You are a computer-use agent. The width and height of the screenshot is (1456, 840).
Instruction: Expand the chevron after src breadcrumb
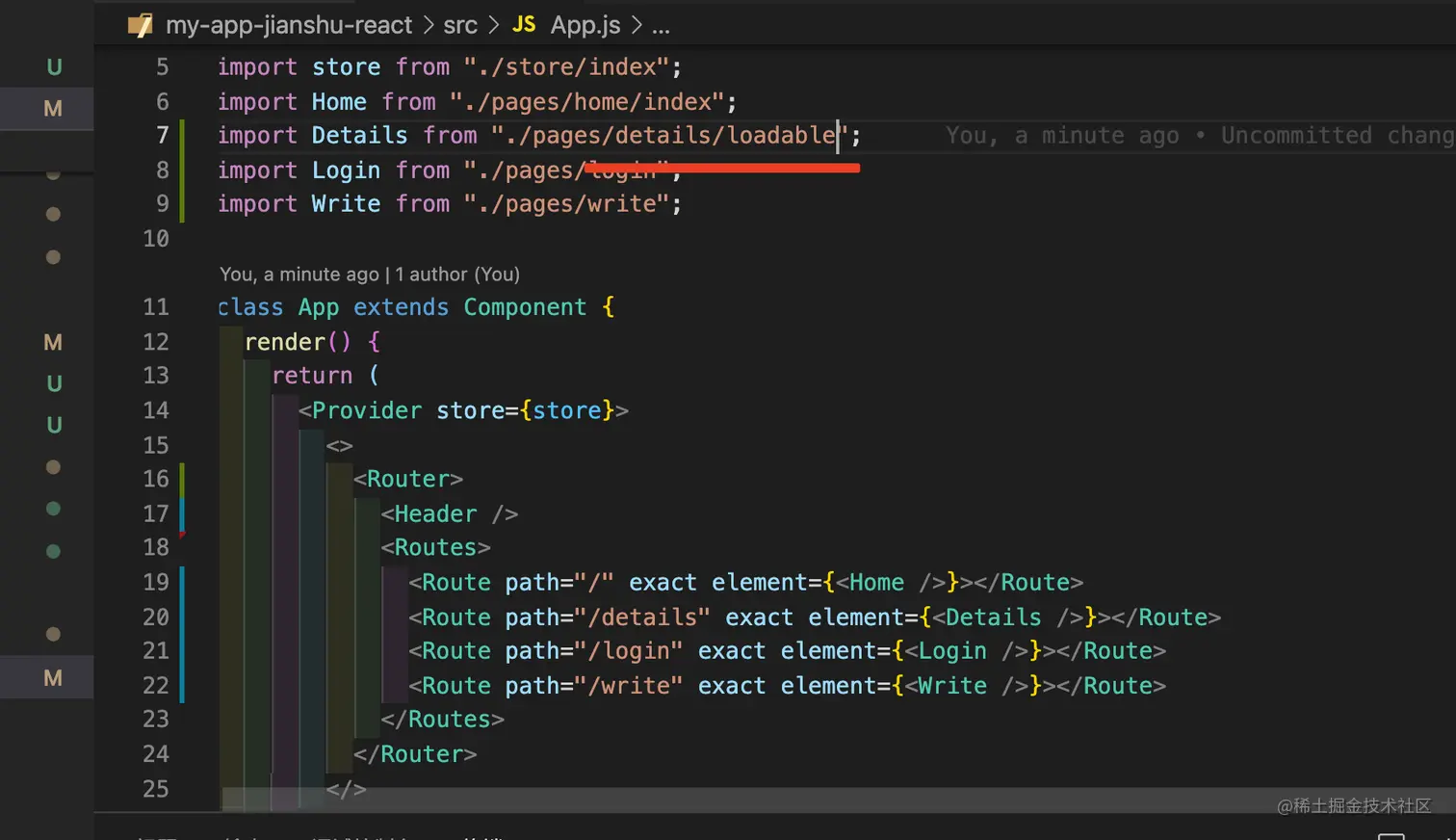494,25
